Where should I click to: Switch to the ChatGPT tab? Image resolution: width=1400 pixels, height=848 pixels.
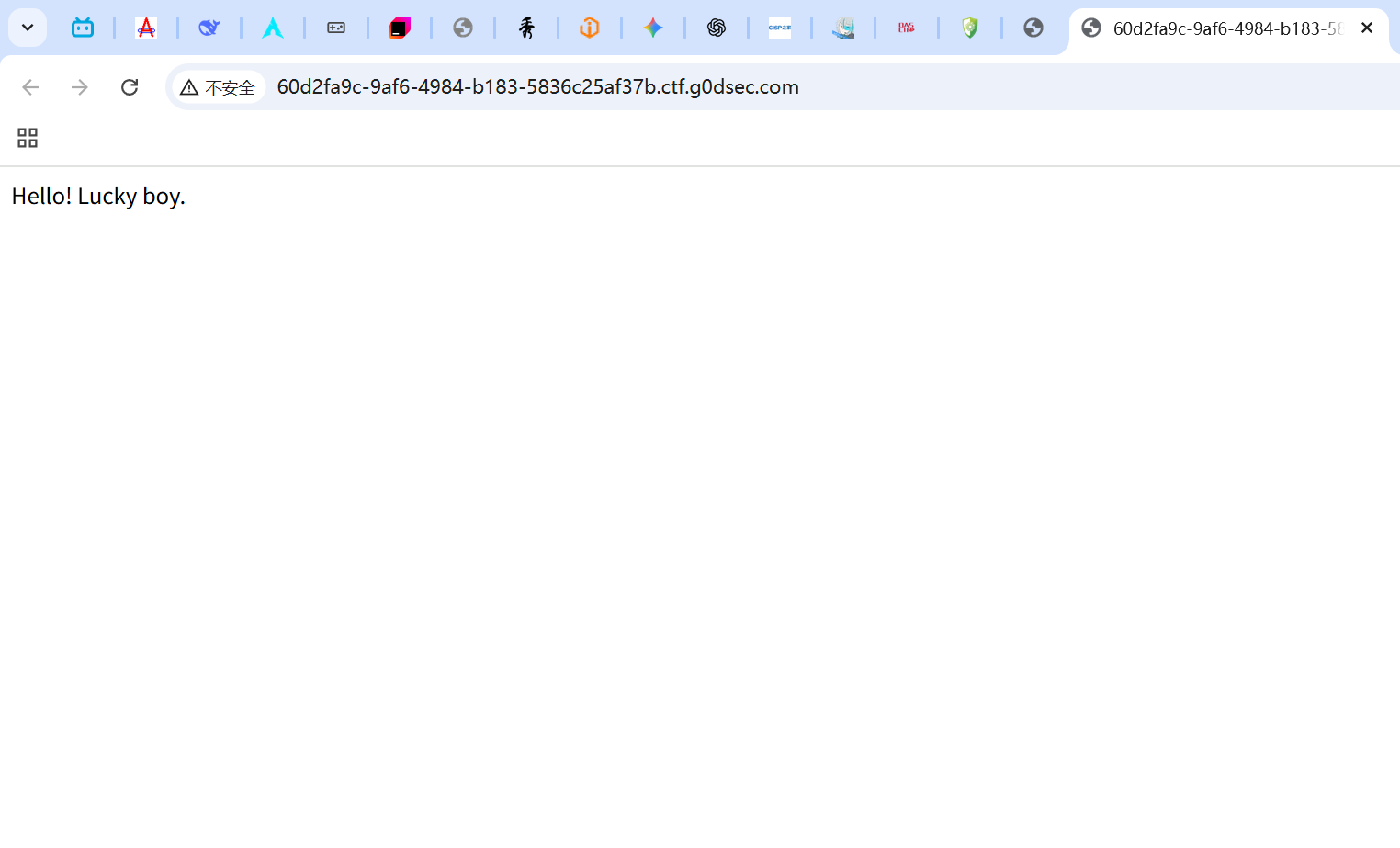[x=717, y=28]
